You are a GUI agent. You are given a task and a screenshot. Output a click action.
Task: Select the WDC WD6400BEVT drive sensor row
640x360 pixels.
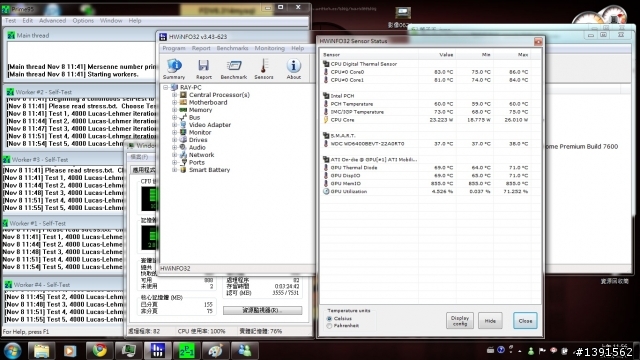427,144
